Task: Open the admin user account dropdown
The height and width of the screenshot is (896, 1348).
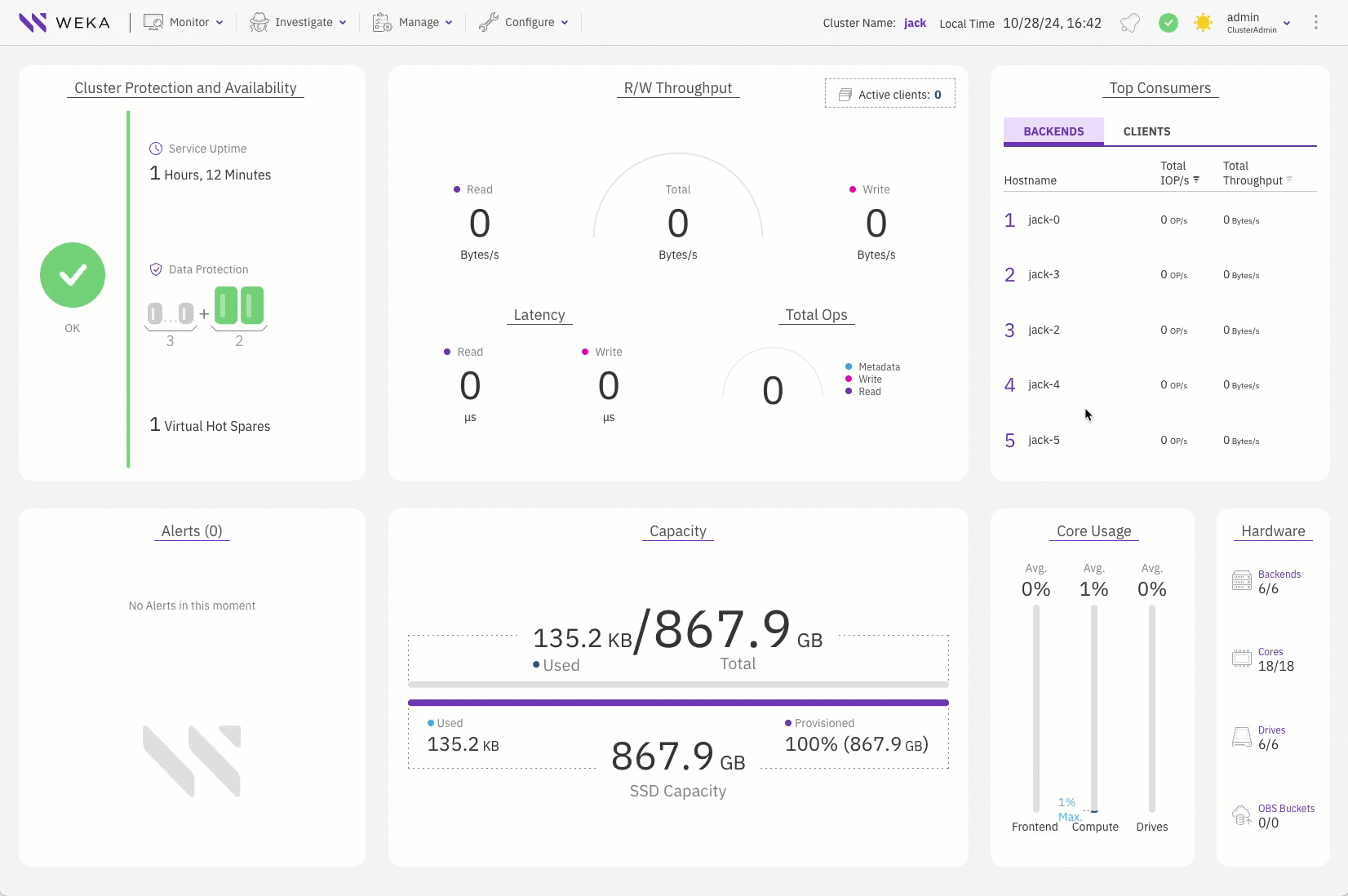Action: 1257,23
